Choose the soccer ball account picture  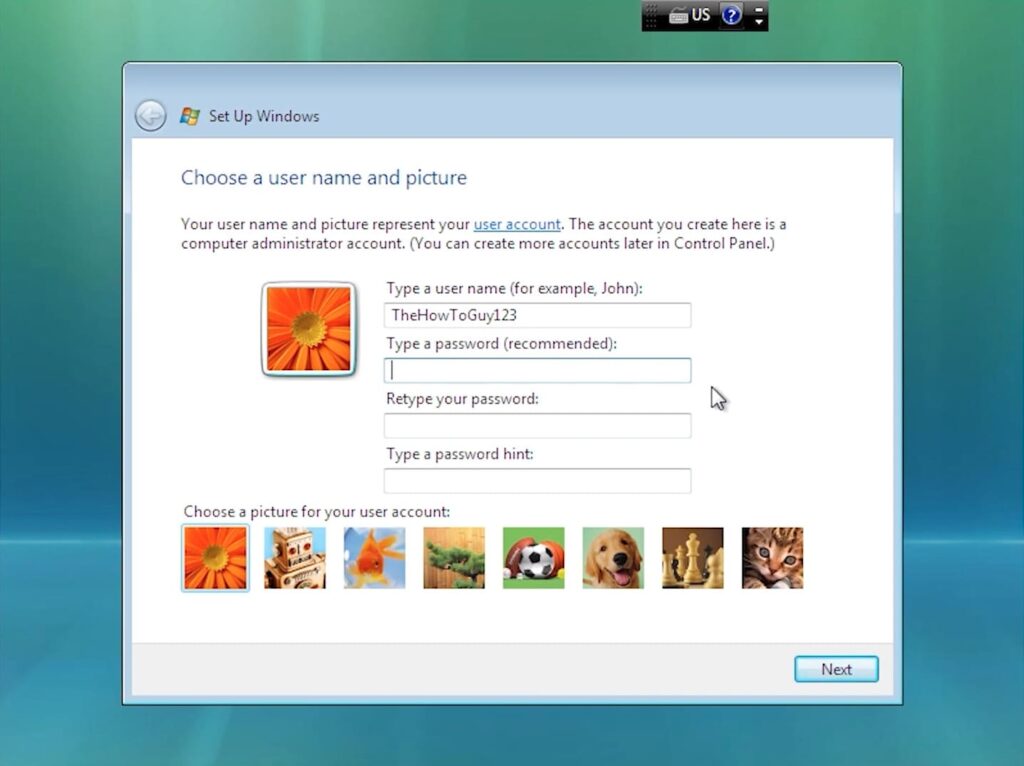point(533,558)
